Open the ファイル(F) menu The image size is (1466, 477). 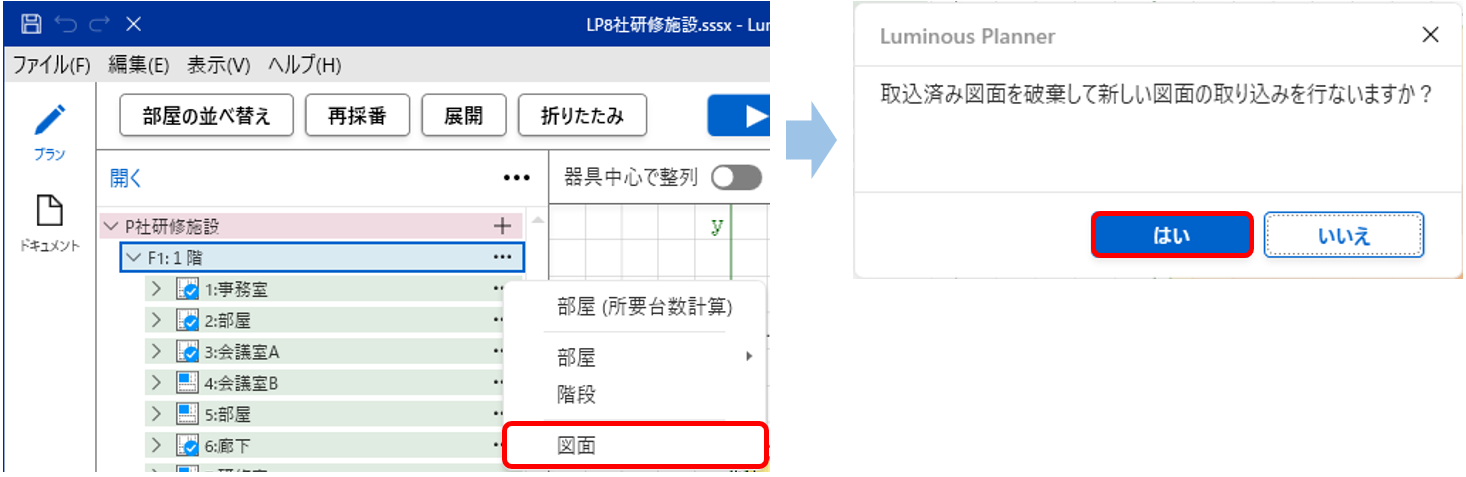click(51, 66)
